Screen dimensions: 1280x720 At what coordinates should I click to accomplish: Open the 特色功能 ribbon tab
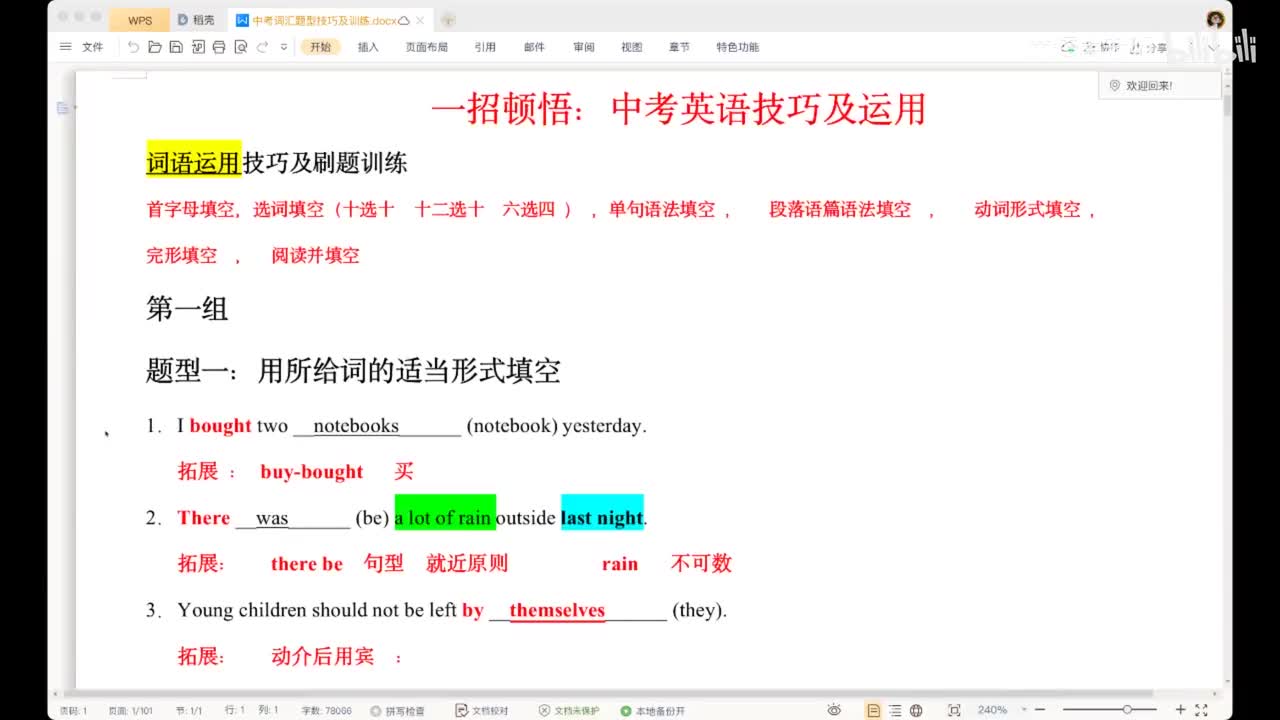pyautogui.click(x=737, y=47)
